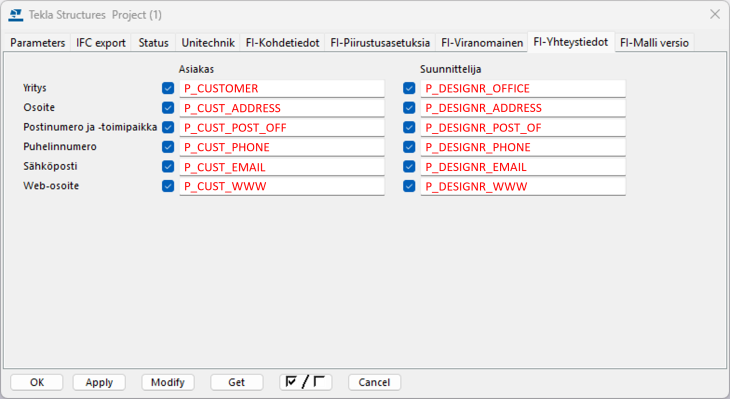The height and width of the screenshot is (399, 730).
Task: Open the IFC export tab
Action: (101, 43)
